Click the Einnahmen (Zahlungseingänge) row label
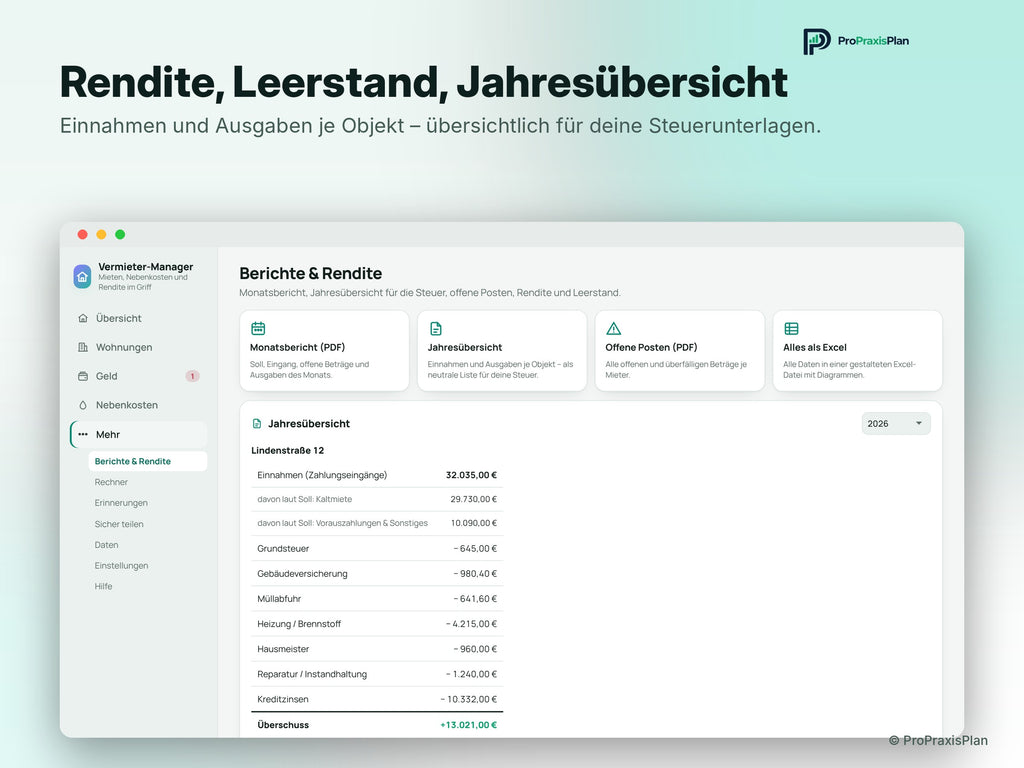 pyautogui.click(x=322, y=475)
